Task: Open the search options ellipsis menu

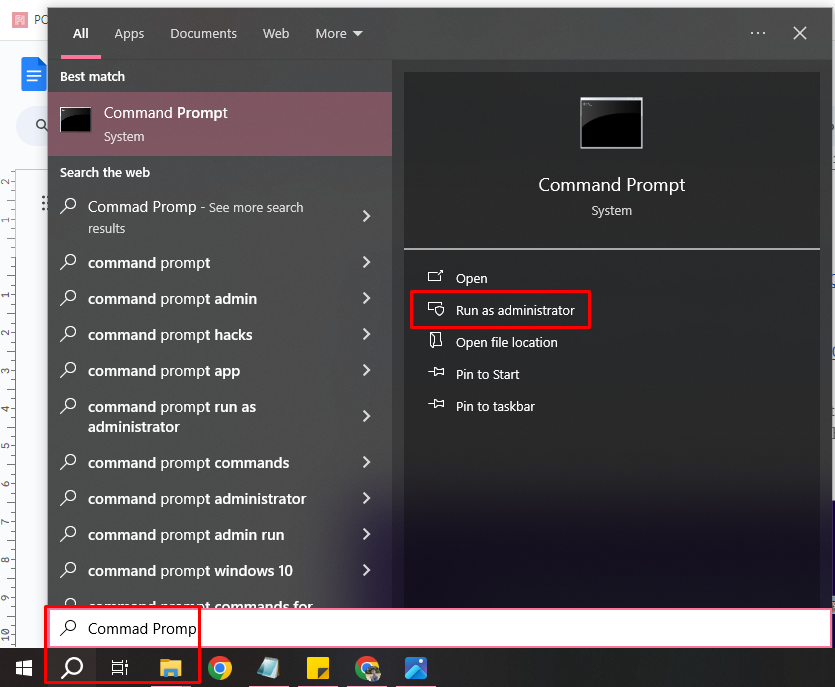Action: (x=758, y=33)
